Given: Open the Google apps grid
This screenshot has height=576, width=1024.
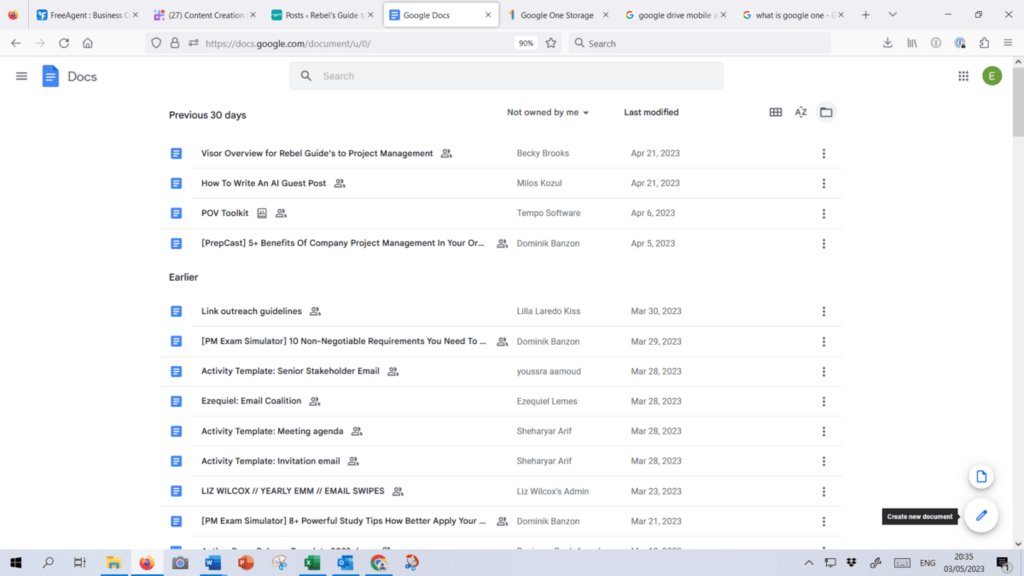Looking at the screenshot, I should [x=963, y=76].
